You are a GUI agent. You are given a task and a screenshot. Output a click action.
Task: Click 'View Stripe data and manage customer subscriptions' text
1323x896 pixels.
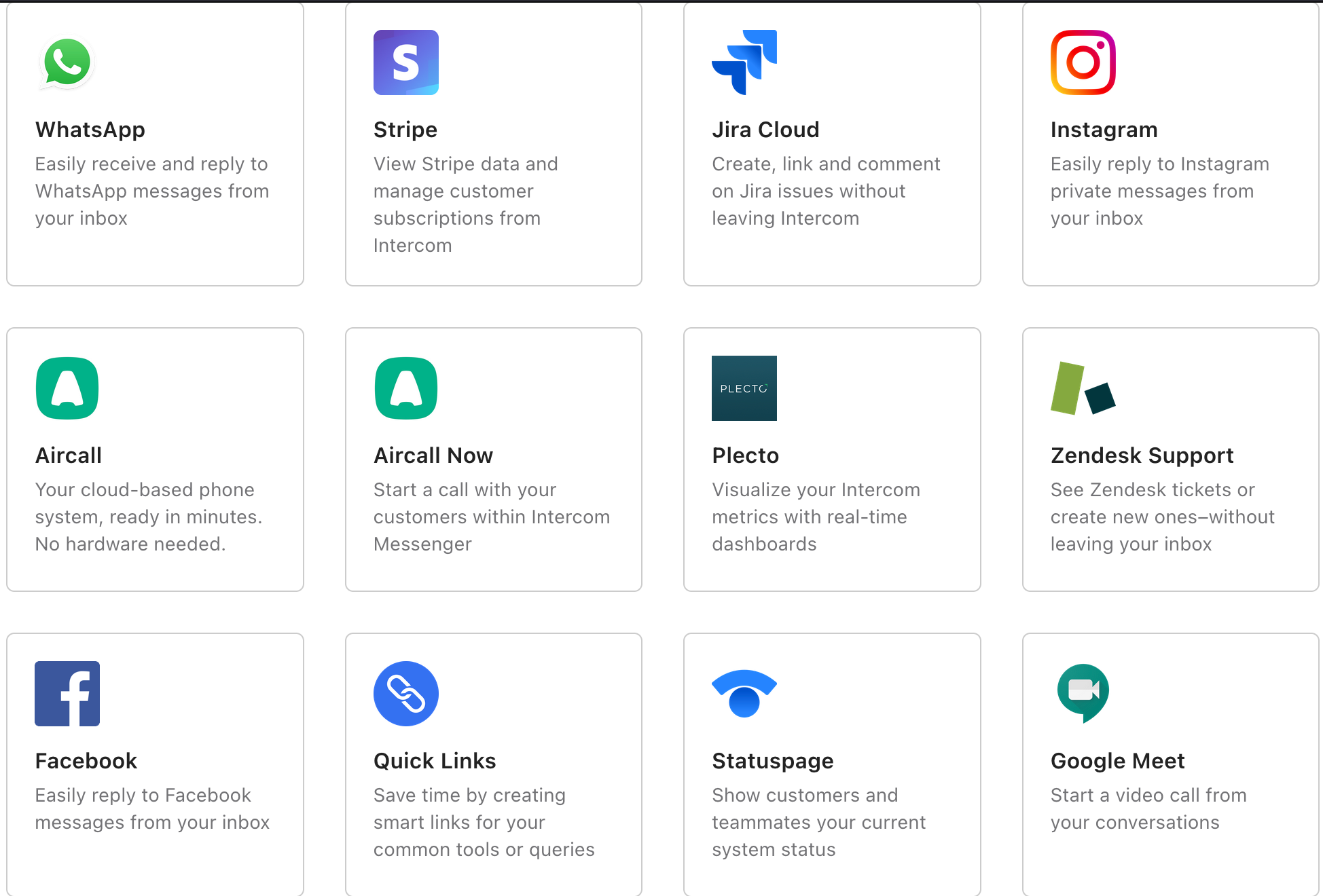tap(466, 204)
